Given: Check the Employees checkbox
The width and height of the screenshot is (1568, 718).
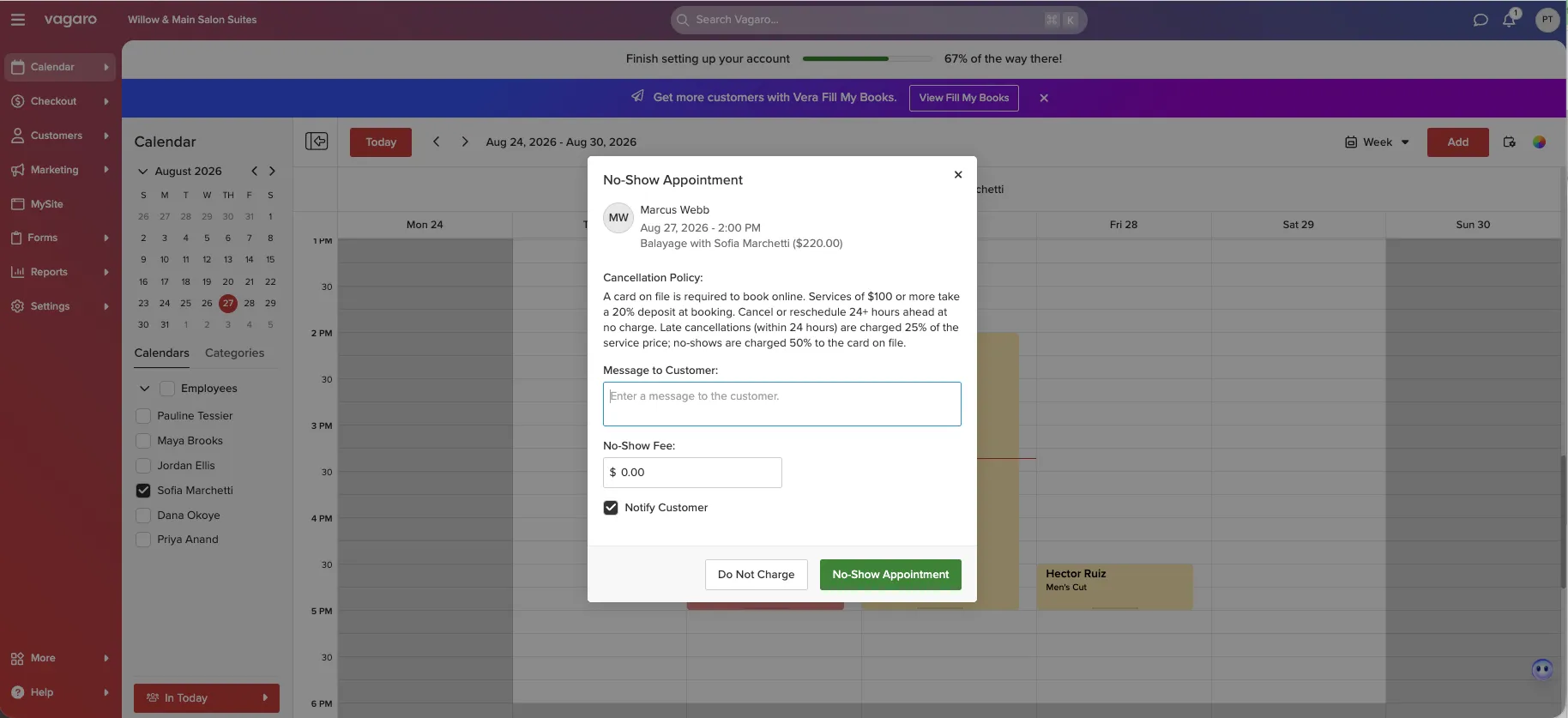Looking at the screenshot, I should 167,389.
